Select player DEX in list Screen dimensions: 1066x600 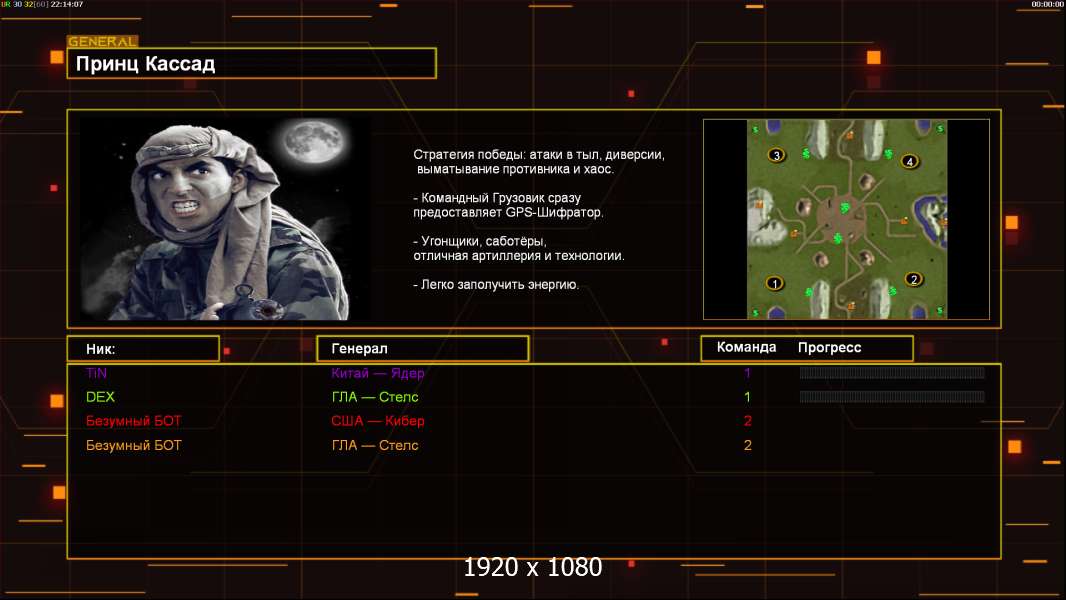click(100, 397)
